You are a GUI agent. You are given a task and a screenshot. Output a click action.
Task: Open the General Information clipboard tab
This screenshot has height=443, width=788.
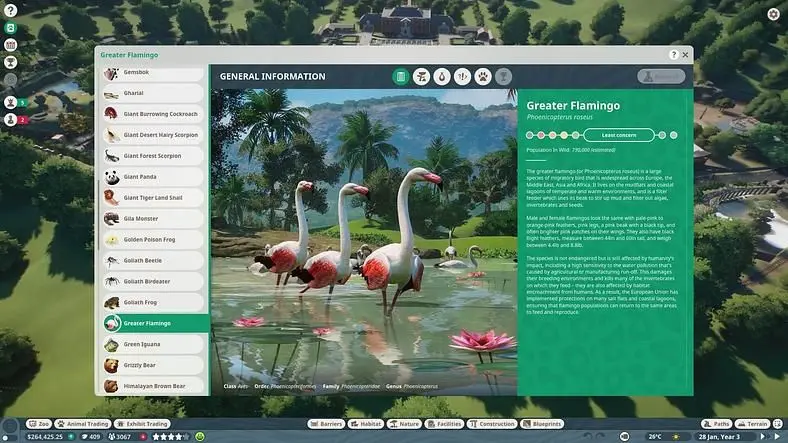click(x=401, y=77)
